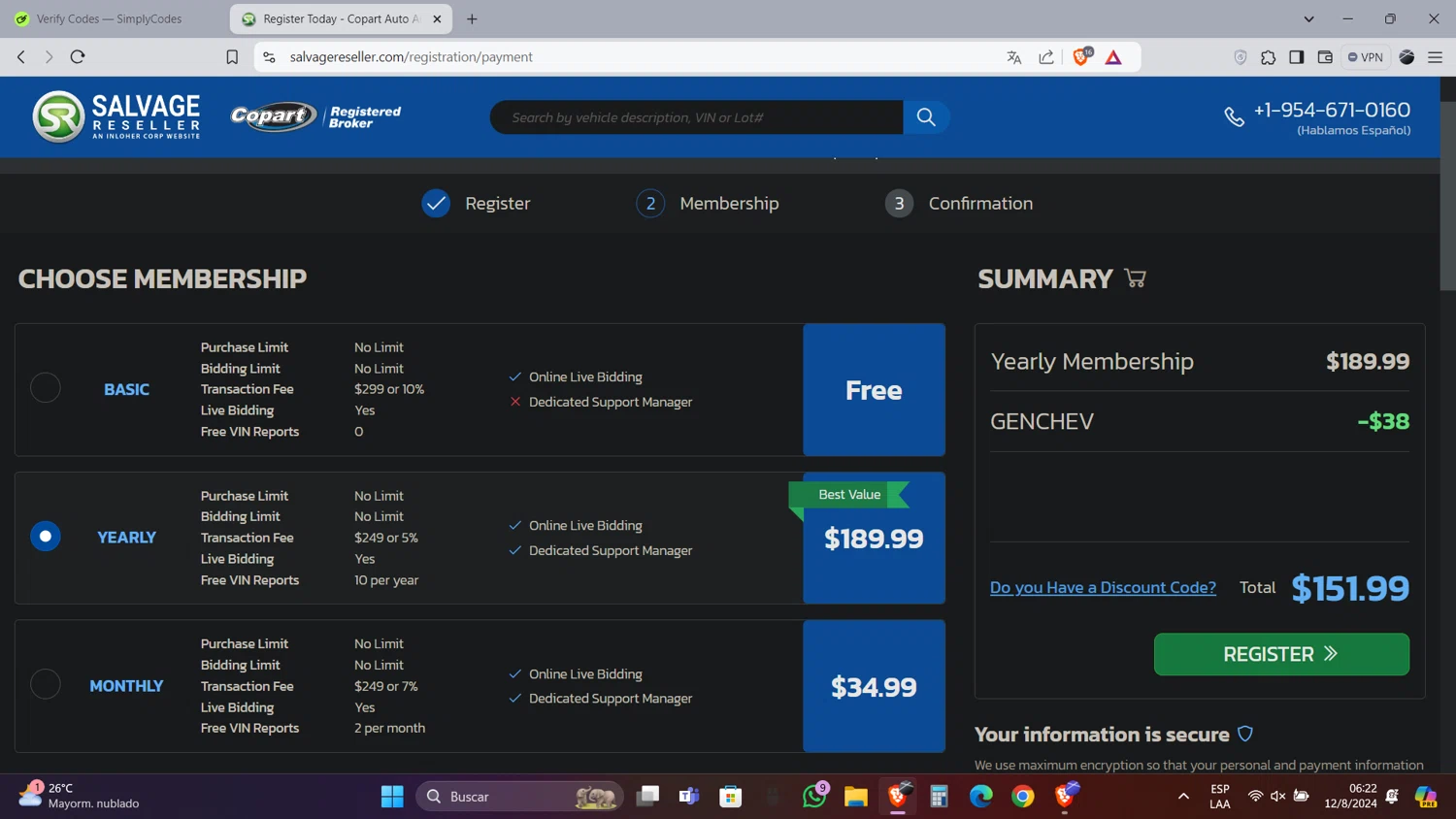Bookmark this page with bookmark icon

(232, 57)
